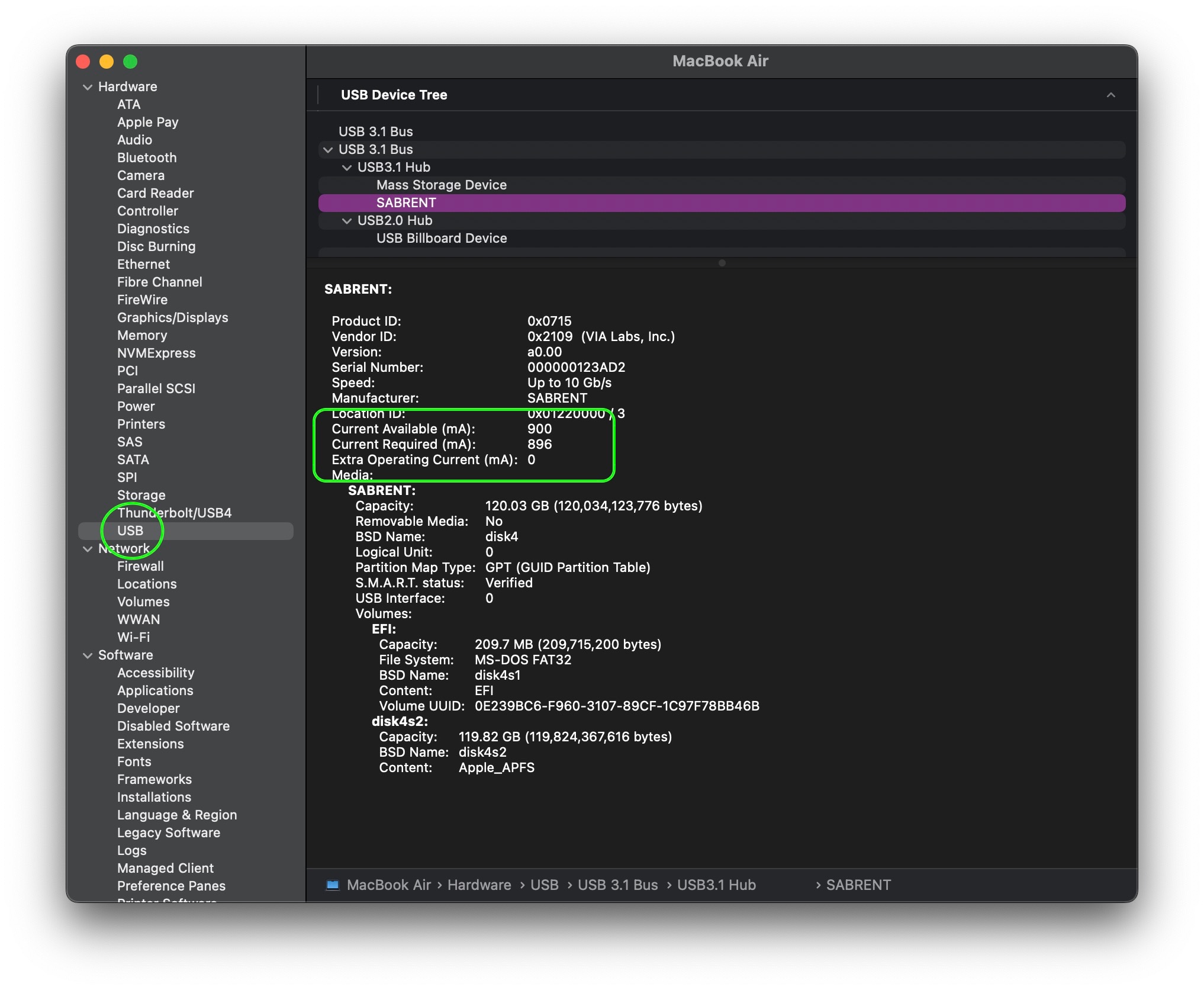Navigate to USB3.1 Hub via breadcrumb
Viewport: 1204px width, 990px height.
pos(717,885)
